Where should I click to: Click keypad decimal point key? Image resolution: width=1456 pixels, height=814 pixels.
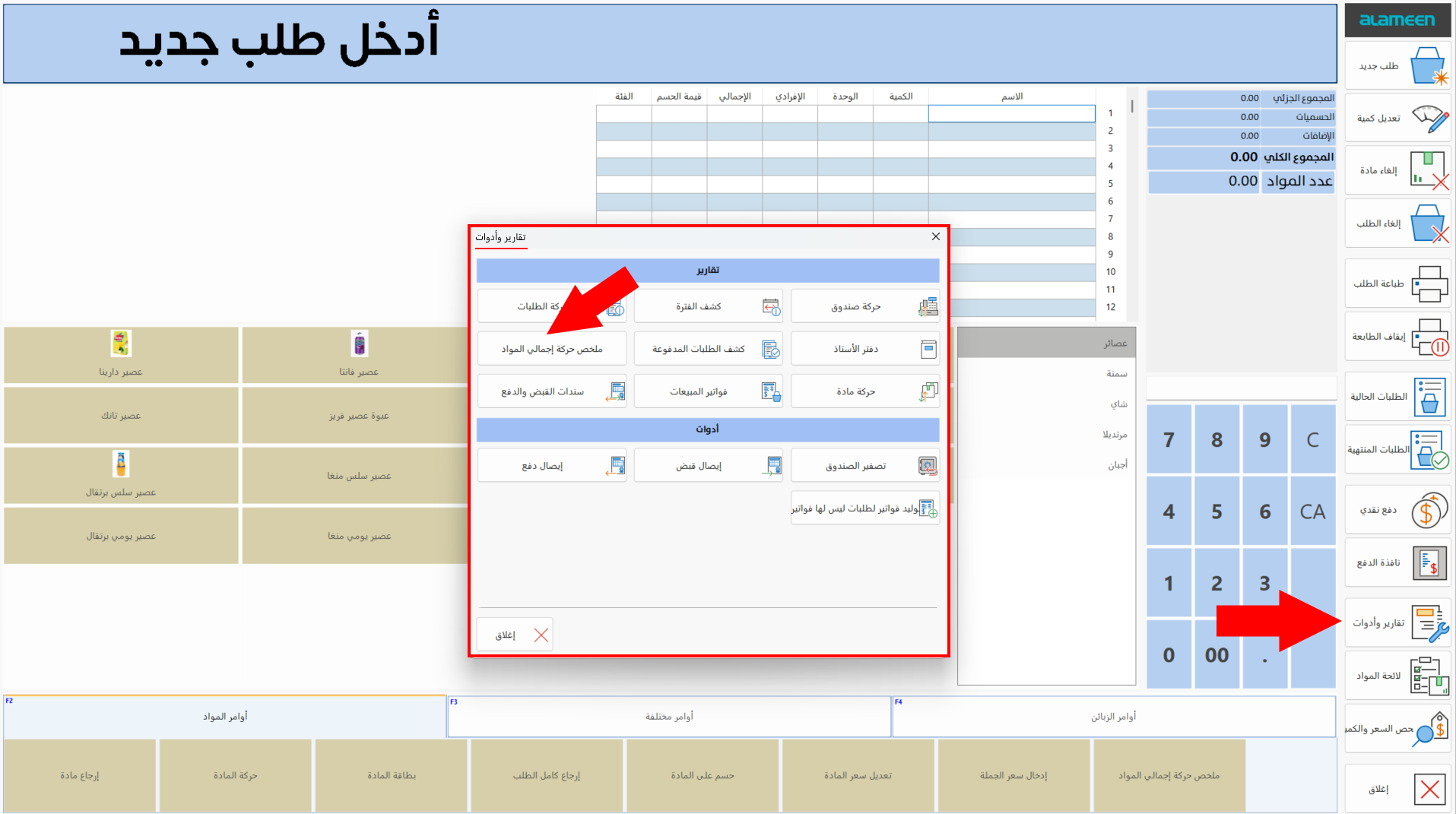coord(1265,654)
